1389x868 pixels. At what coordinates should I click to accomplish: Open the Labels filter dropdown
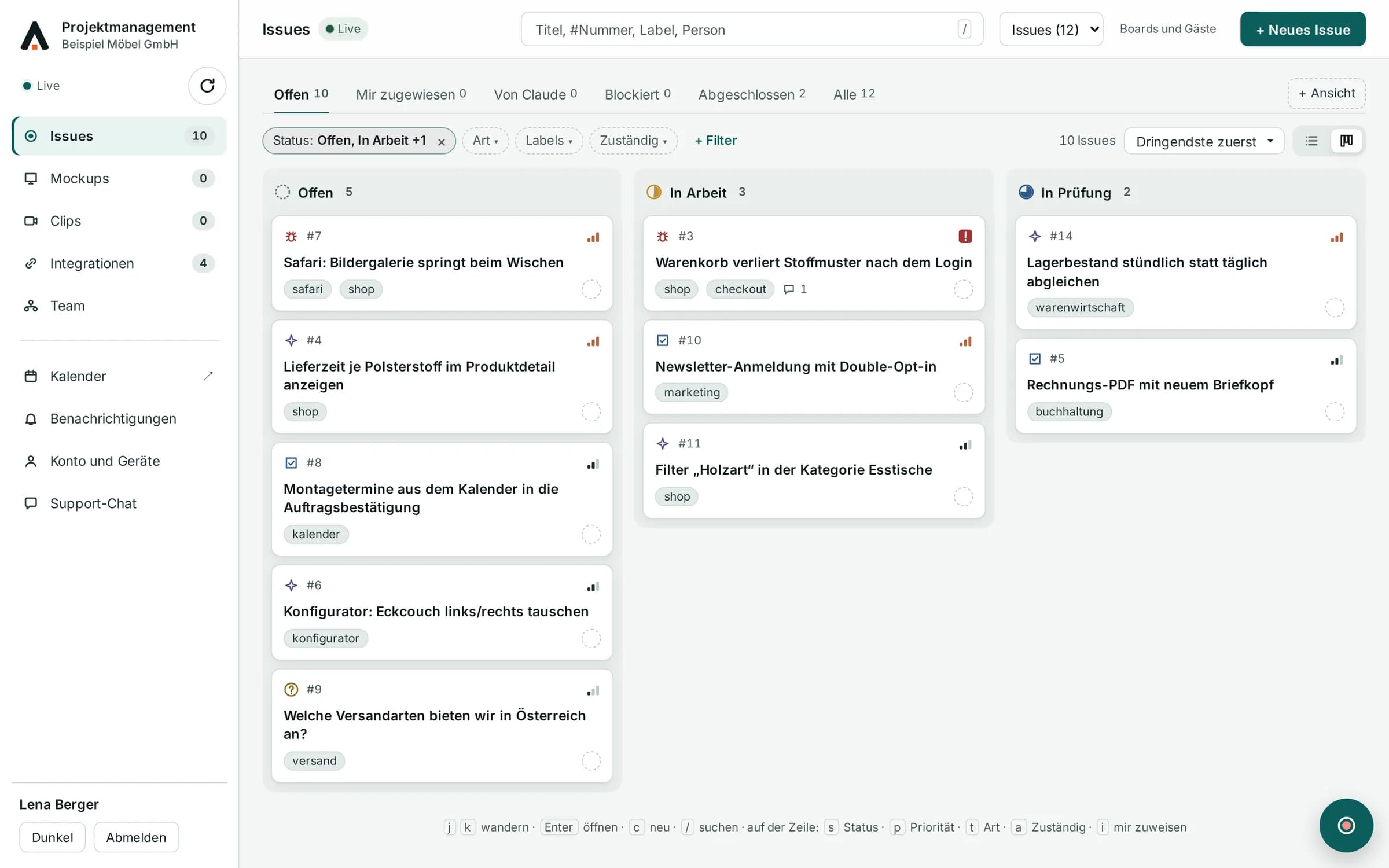[549, 141]
